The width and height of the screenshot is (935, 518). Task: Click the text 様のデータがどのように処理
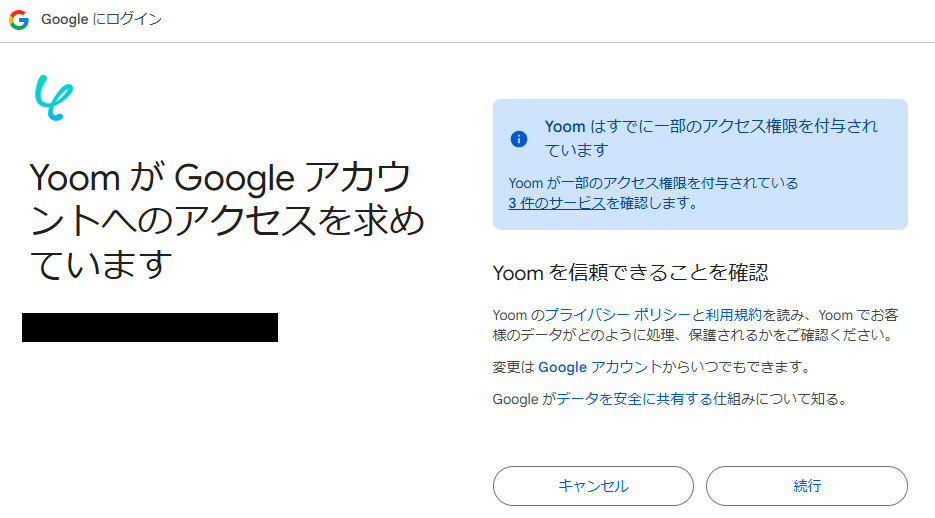click(580, 335)
